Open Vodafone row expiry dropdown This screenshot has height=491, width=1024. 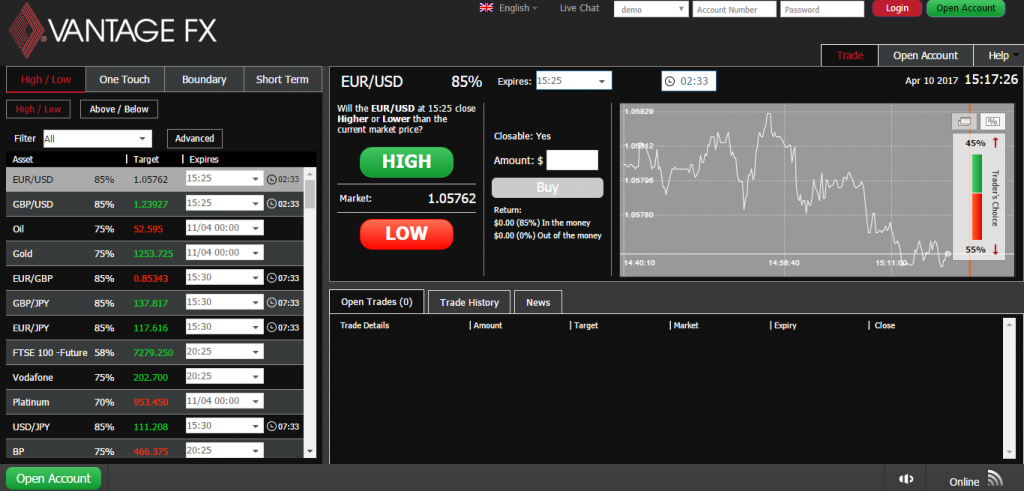225,377
